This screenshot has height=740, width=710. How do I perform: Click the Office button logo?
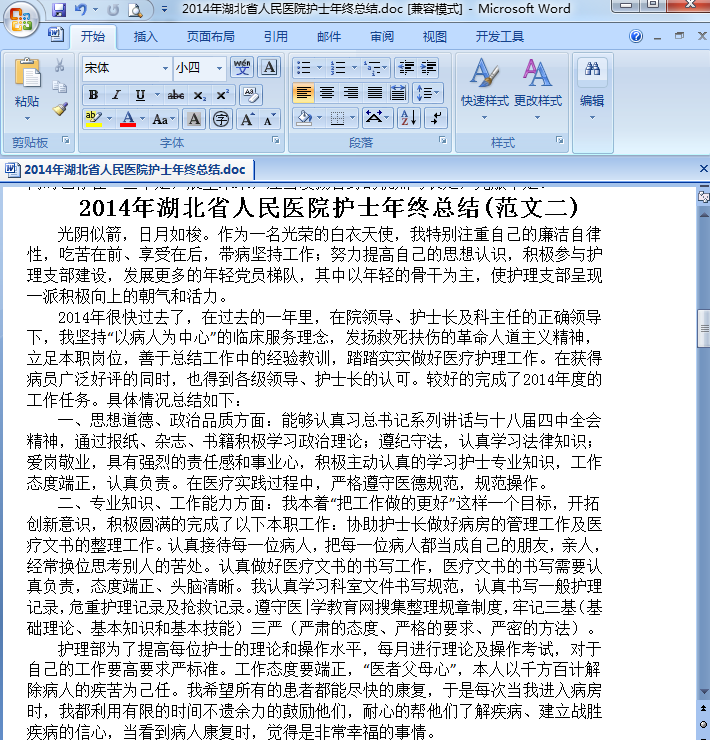click(x=21, y=19)
